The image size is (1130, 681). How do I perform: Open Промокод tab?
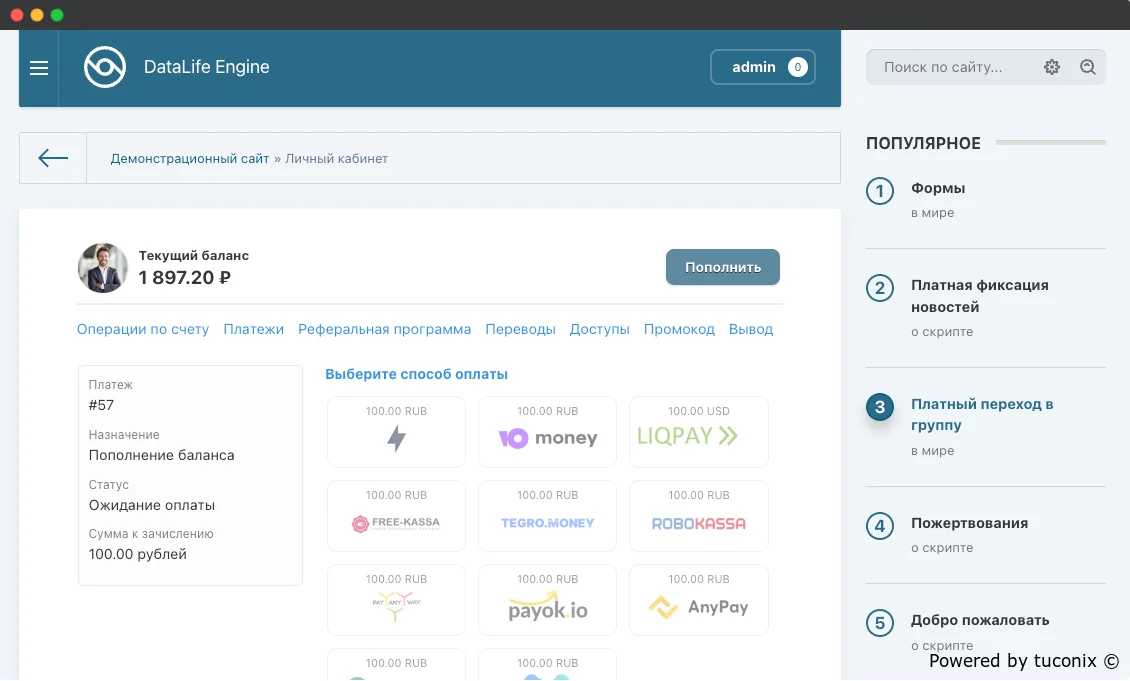tap(679, 329)
